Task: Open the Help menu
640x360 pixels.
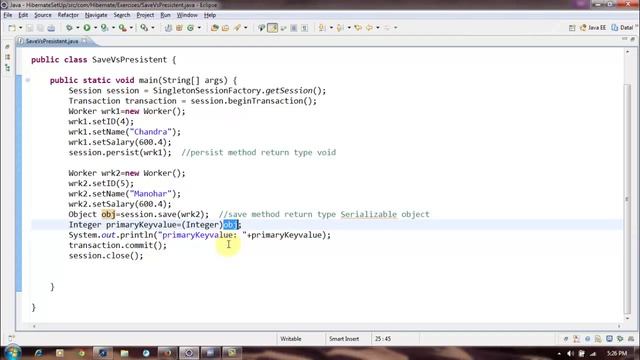Action: point(210,15)
